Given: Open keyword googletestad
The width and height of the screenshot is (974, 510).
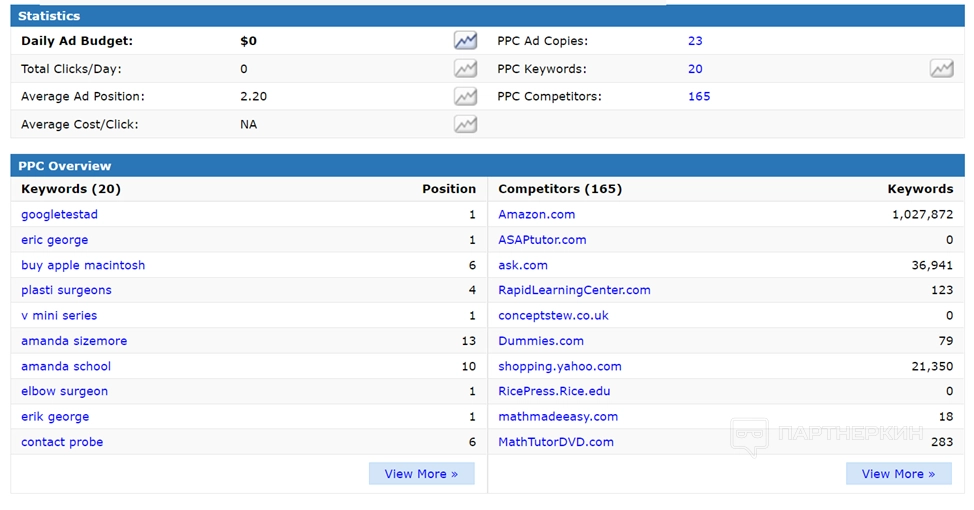Looking at the screenshot, I should pos(60,214).
